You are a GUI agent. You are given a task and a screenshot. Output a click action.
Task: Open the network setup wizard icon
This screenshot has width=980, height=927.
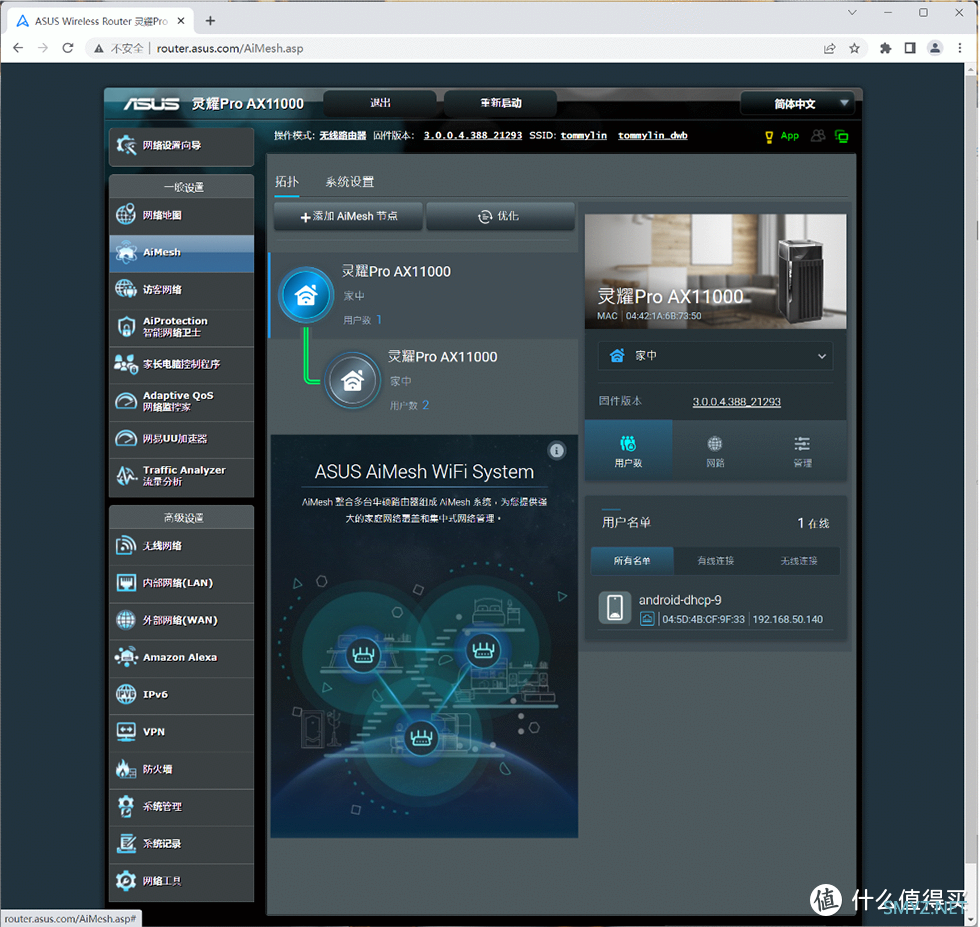pyautogui.click(x=126, y=146)
